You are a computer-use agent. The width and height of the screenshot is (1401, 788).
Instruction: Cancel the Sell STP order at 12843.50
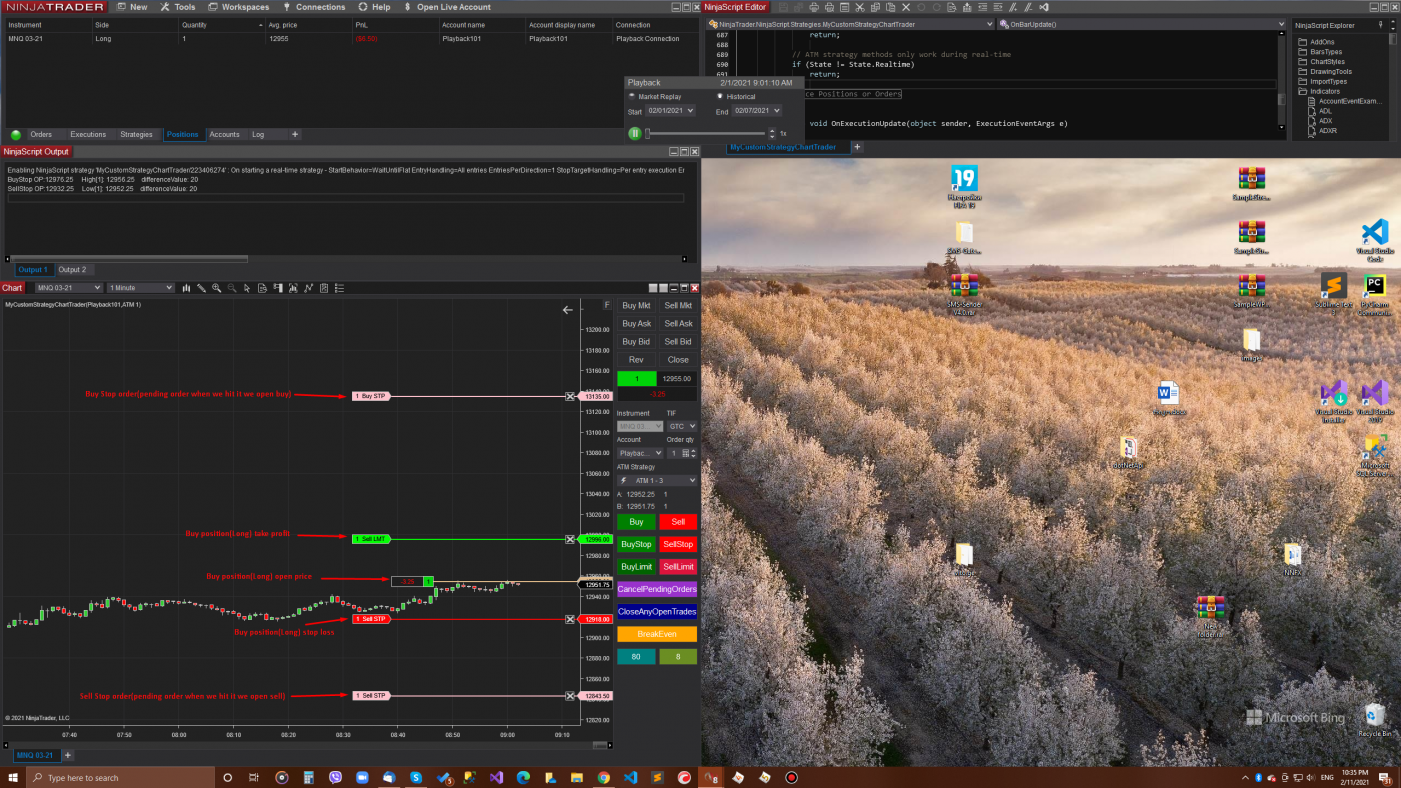570,695
